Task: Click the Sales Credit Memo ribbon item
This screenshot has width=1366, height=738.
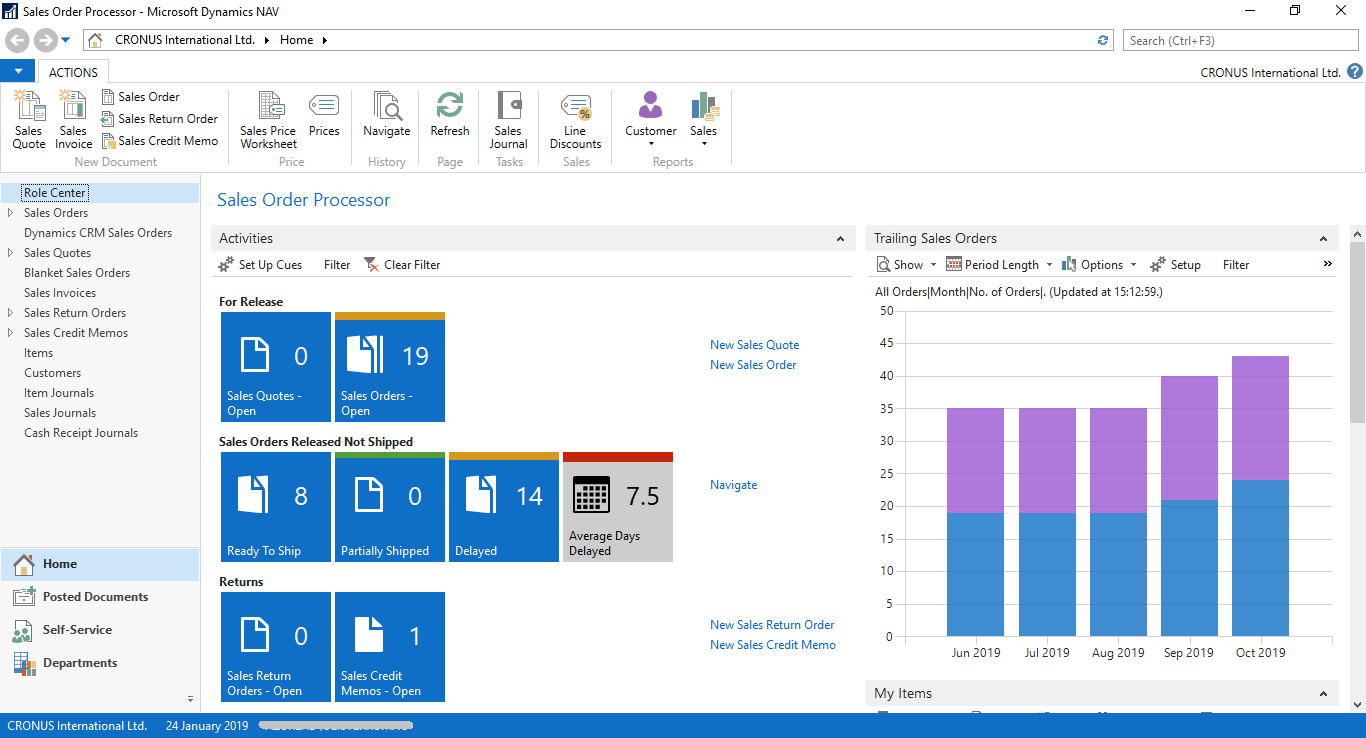Action: coord(159,141)
